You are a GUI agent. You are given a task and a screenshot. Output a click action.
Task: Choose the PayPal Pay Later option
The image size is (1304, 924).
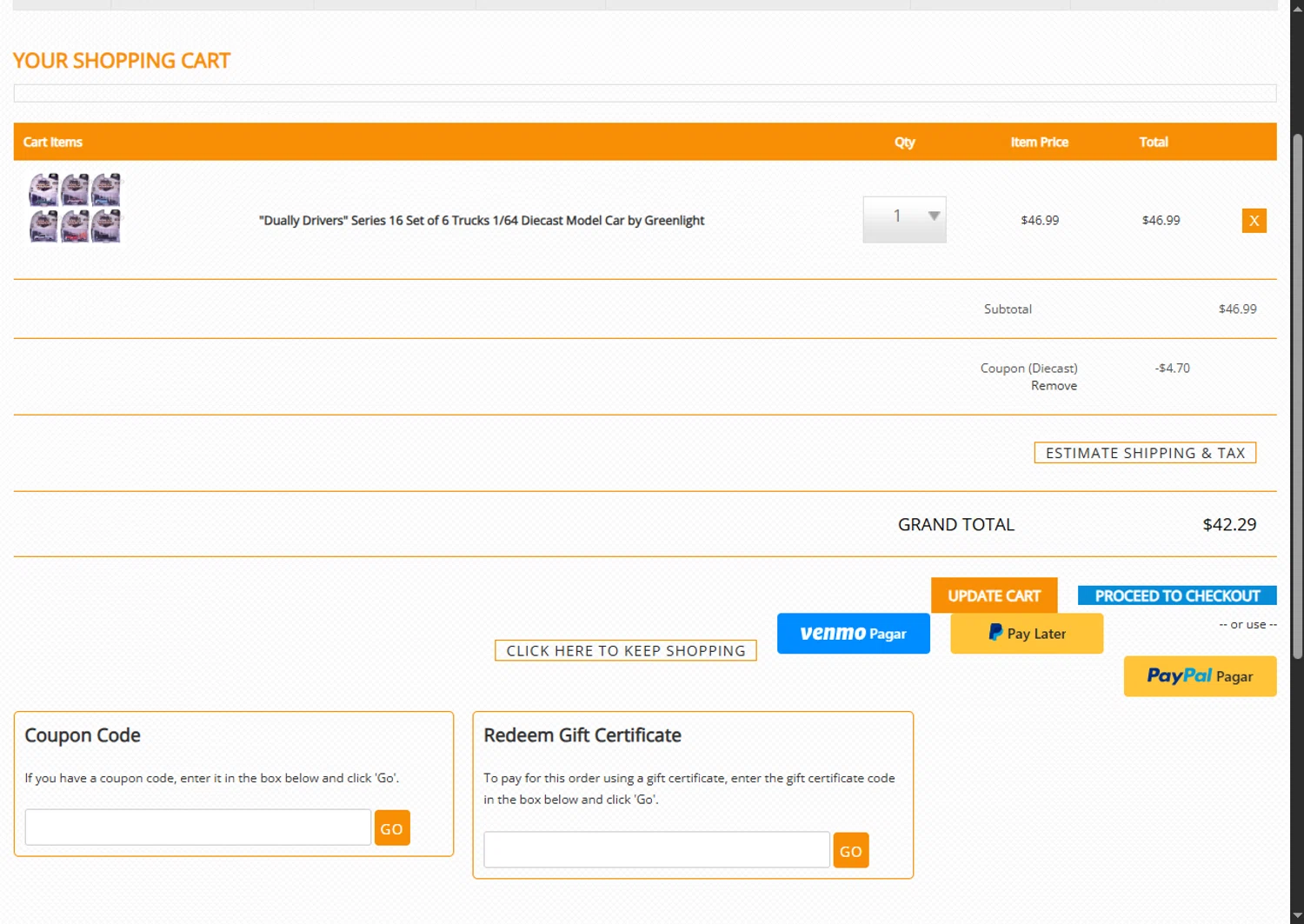[1027, 634]
